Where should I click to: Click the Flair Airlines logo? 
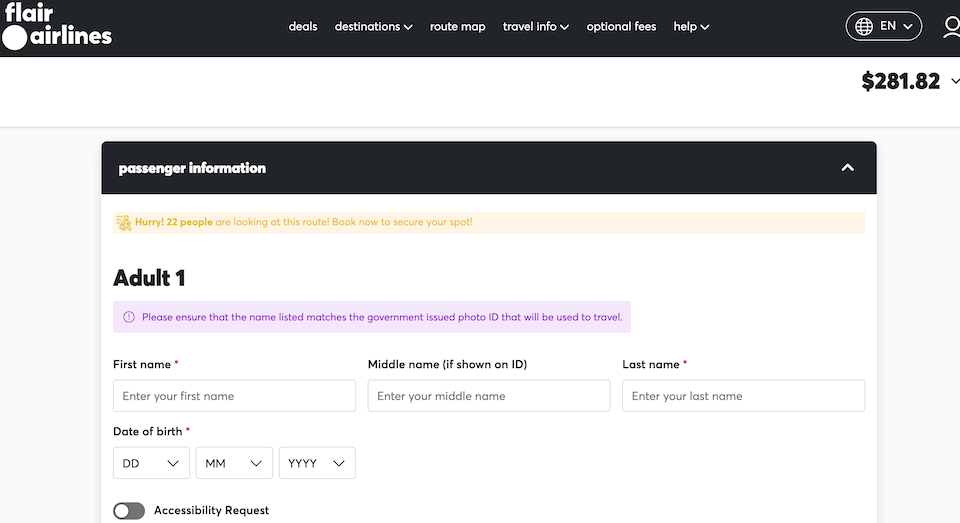pos(57,26)
